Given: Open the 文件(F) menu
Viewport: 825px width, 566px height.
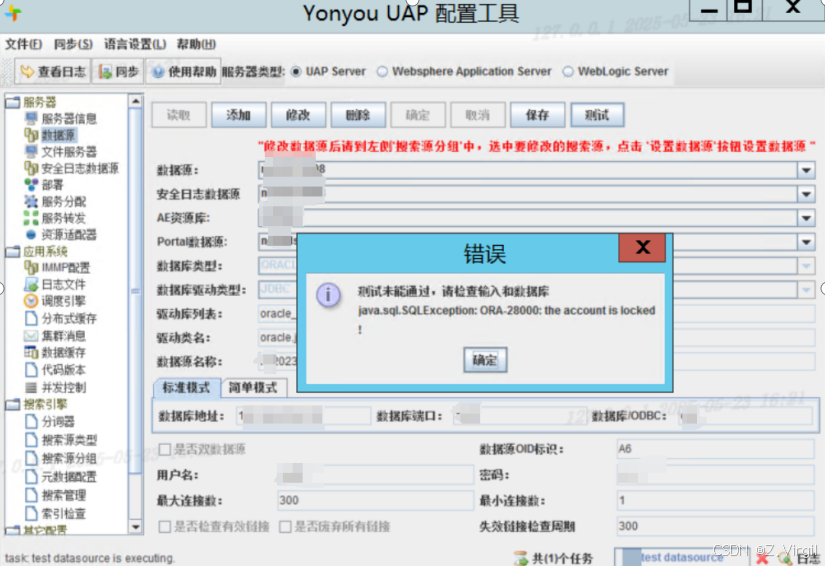Looking at the screenshot, I should pos(24,44).
